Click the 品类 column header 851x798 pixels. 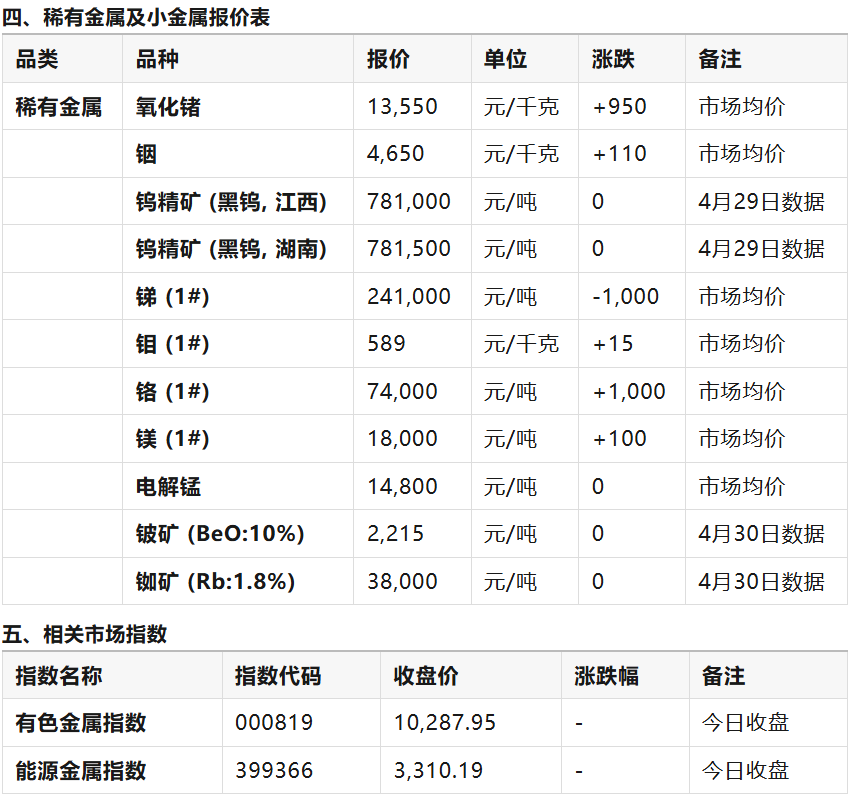(x=37, y=59)
